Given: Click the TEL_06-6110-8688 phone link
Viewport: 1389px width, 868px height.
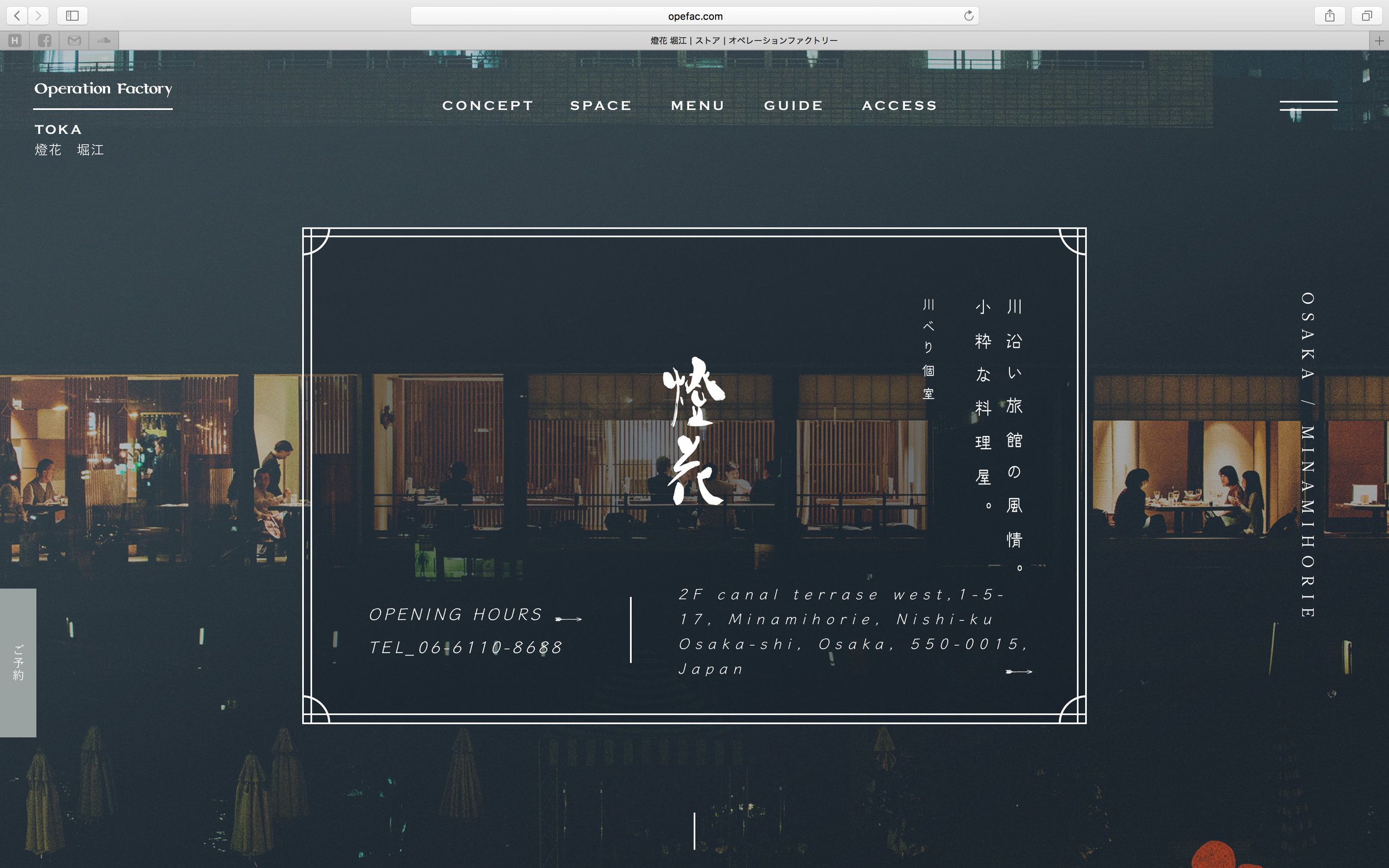Looking at the screenshot, I should (466, 648).
